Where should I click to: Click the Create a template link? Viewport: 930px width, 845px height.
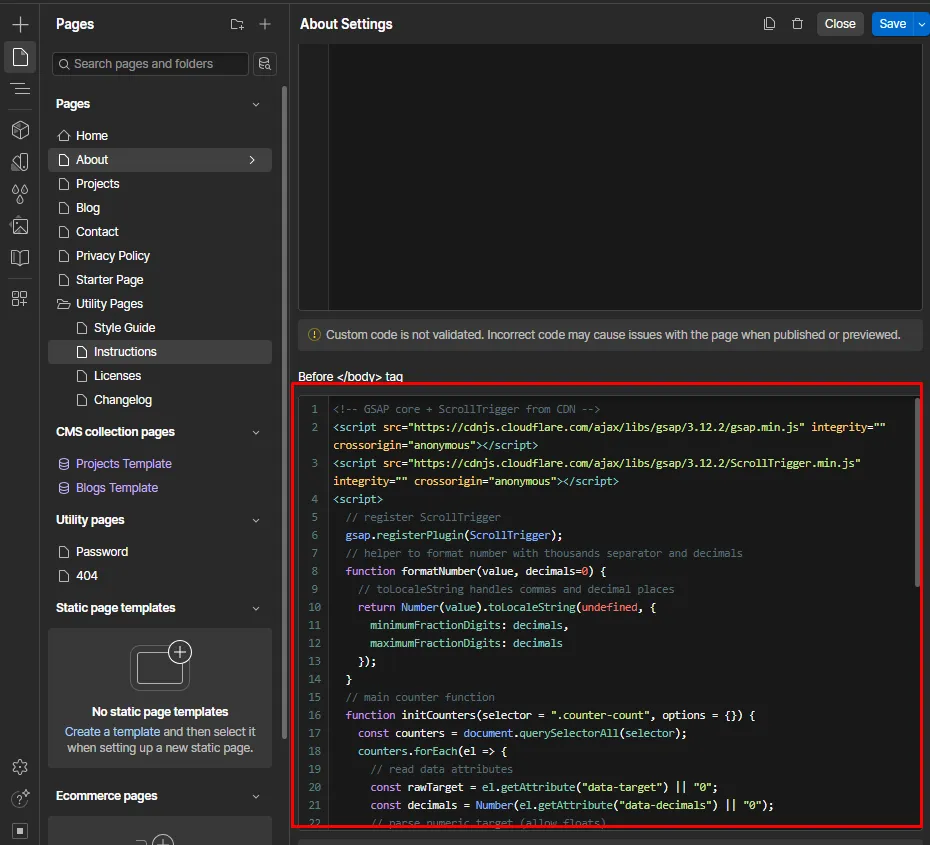tap(112, 732)
